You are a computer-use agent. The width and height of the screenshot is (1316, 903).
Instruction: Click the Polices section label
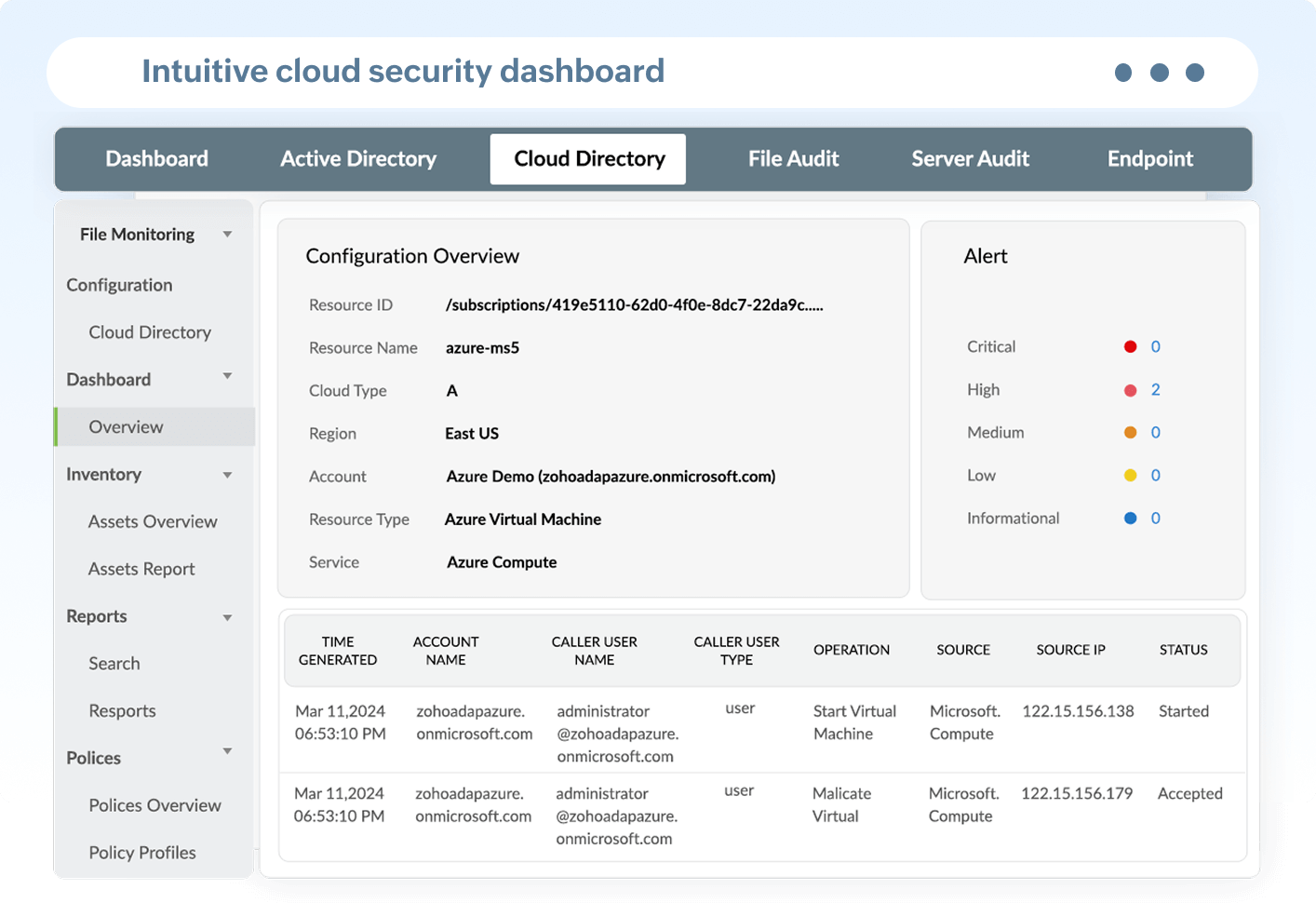93,758
